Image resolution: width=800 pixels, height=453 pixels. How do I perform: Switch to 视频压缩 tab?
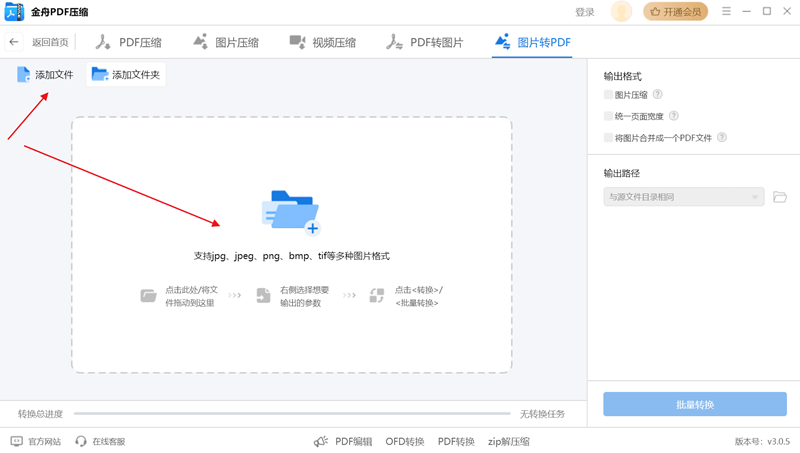(322, 42)
